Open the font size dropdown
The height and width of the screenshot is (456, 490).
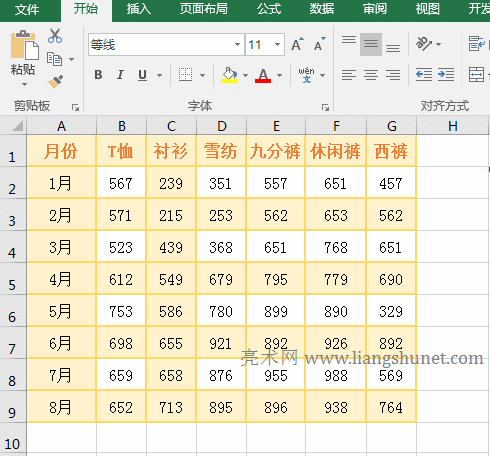point(277,44)
